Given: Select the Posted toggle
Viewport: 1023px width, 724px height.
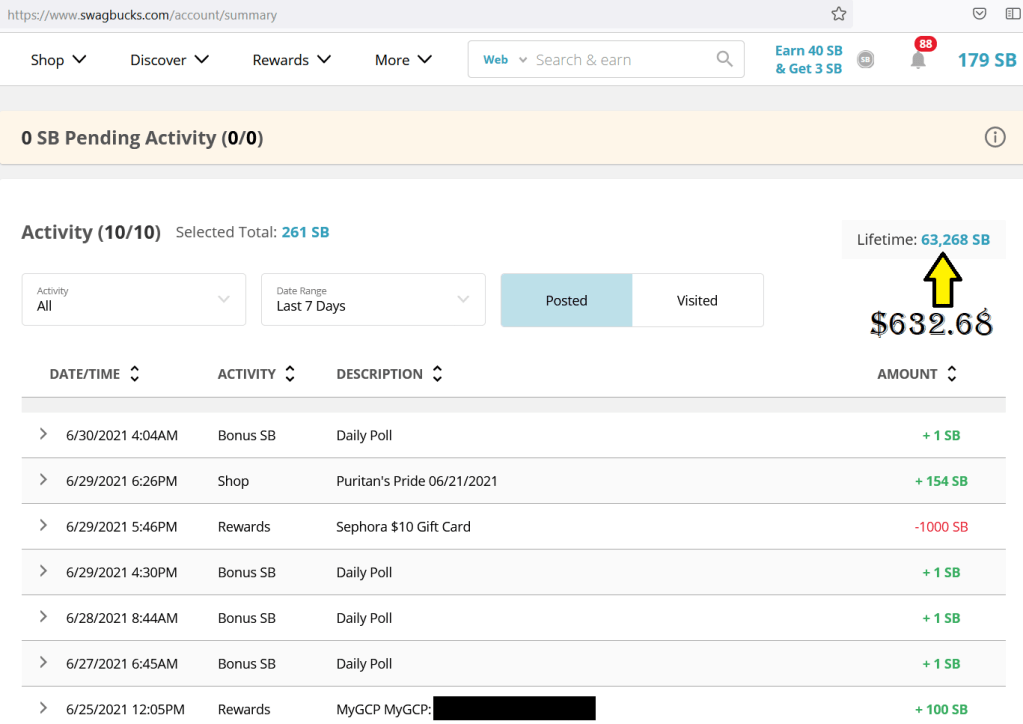Looking at the screenshot, I should [566, 300].
